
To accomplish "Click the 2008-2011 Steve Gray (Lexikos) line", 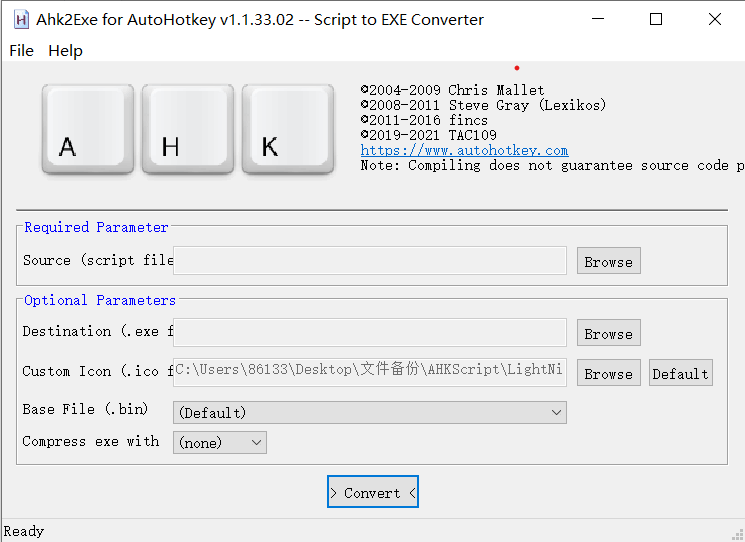I will click(x=483, y=105).
